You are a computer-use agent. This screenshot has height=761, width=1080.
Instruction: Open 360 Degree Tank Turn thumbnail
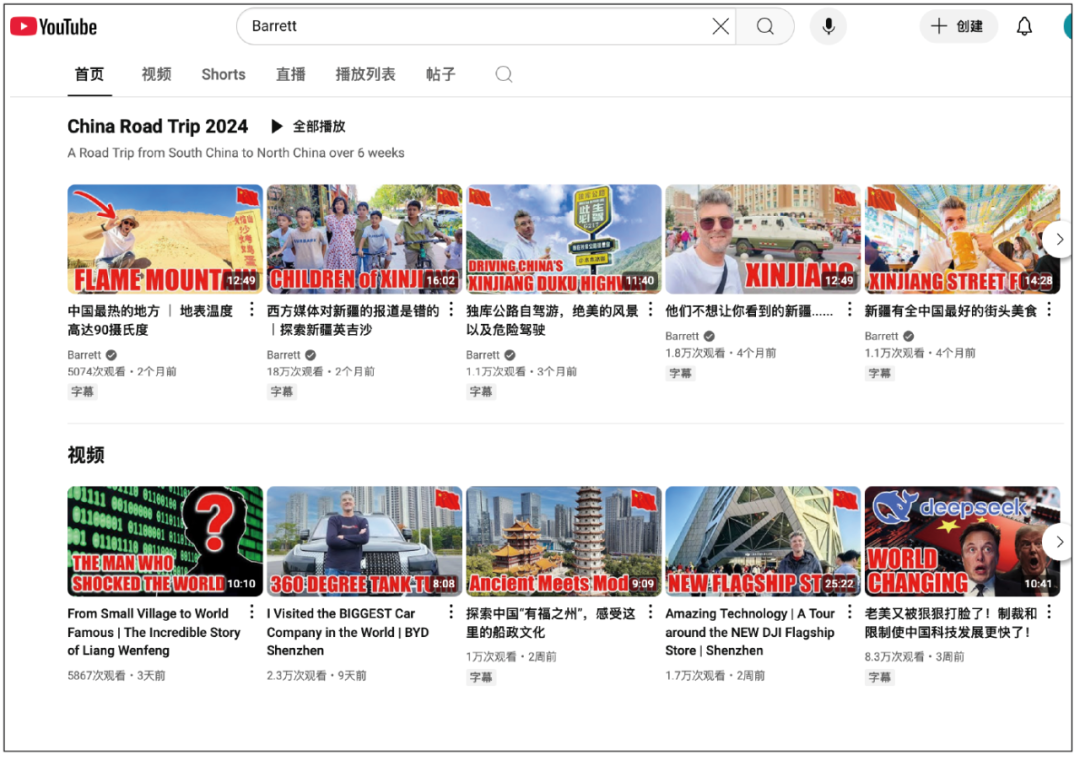pyautogui.click(x=364, y=541)
